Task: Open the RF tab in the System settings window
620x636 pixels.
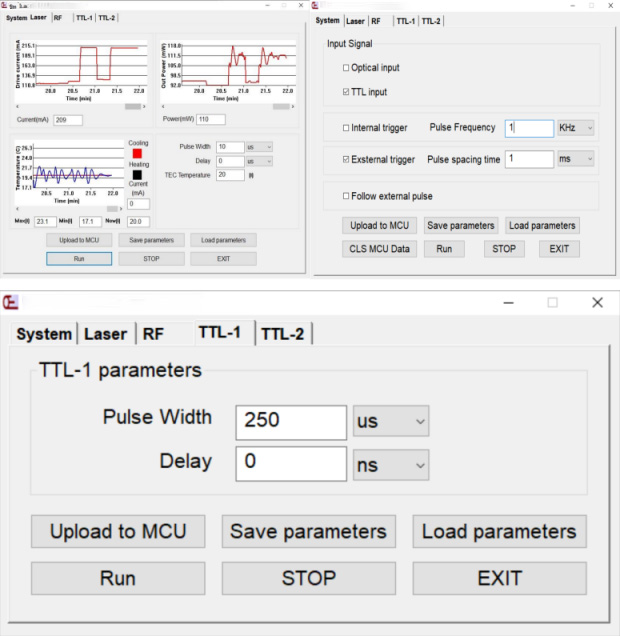Action: tap(375, 21)
